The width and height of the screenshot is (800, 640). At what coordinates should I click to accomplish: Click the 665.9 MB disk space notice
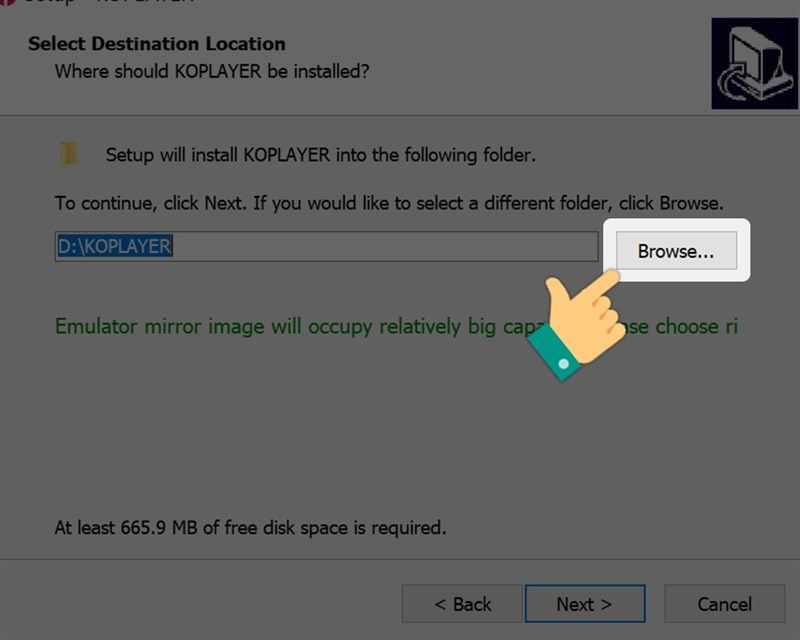(x=250, y=526)
